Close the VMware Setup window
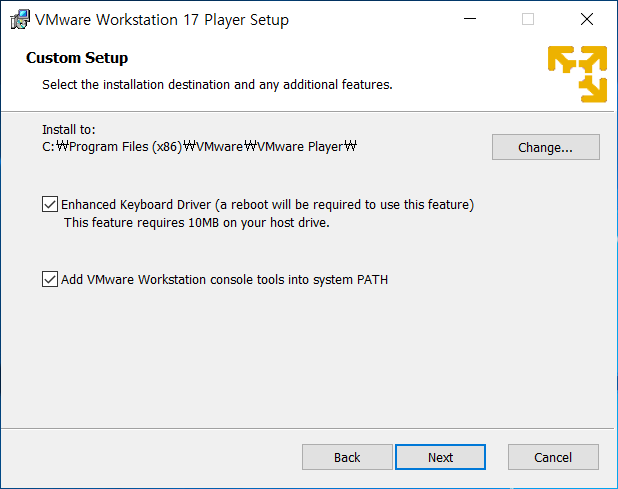The image size is (618, 489). [x=587, y=19]
